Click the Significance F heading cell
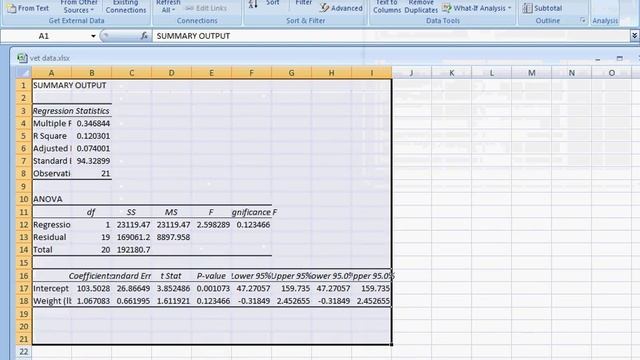Screen dimensions: 640x360 [251, 212]
